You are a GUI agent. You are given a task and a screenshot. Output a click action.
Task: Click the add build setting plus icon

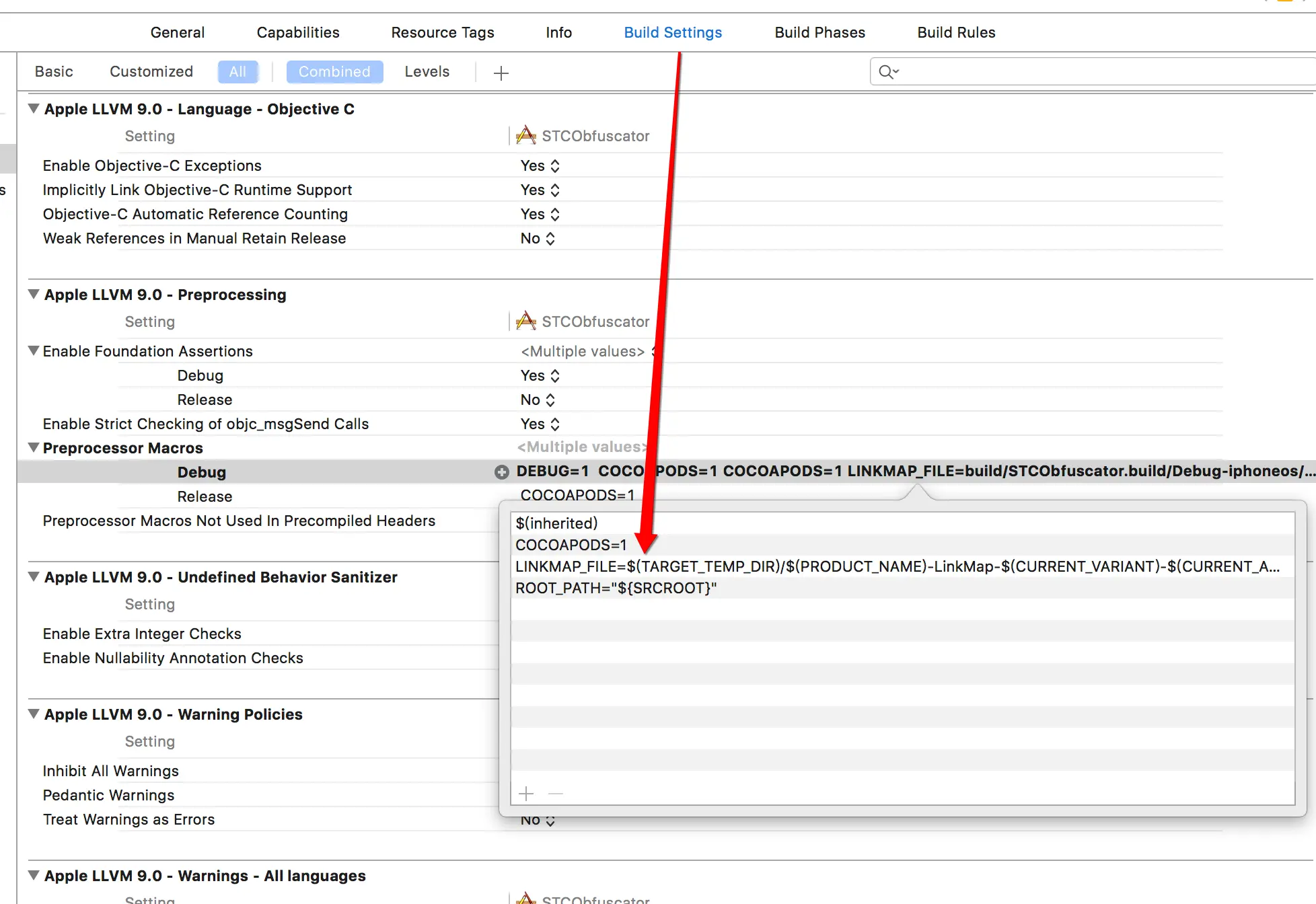[x=501, y=73]
